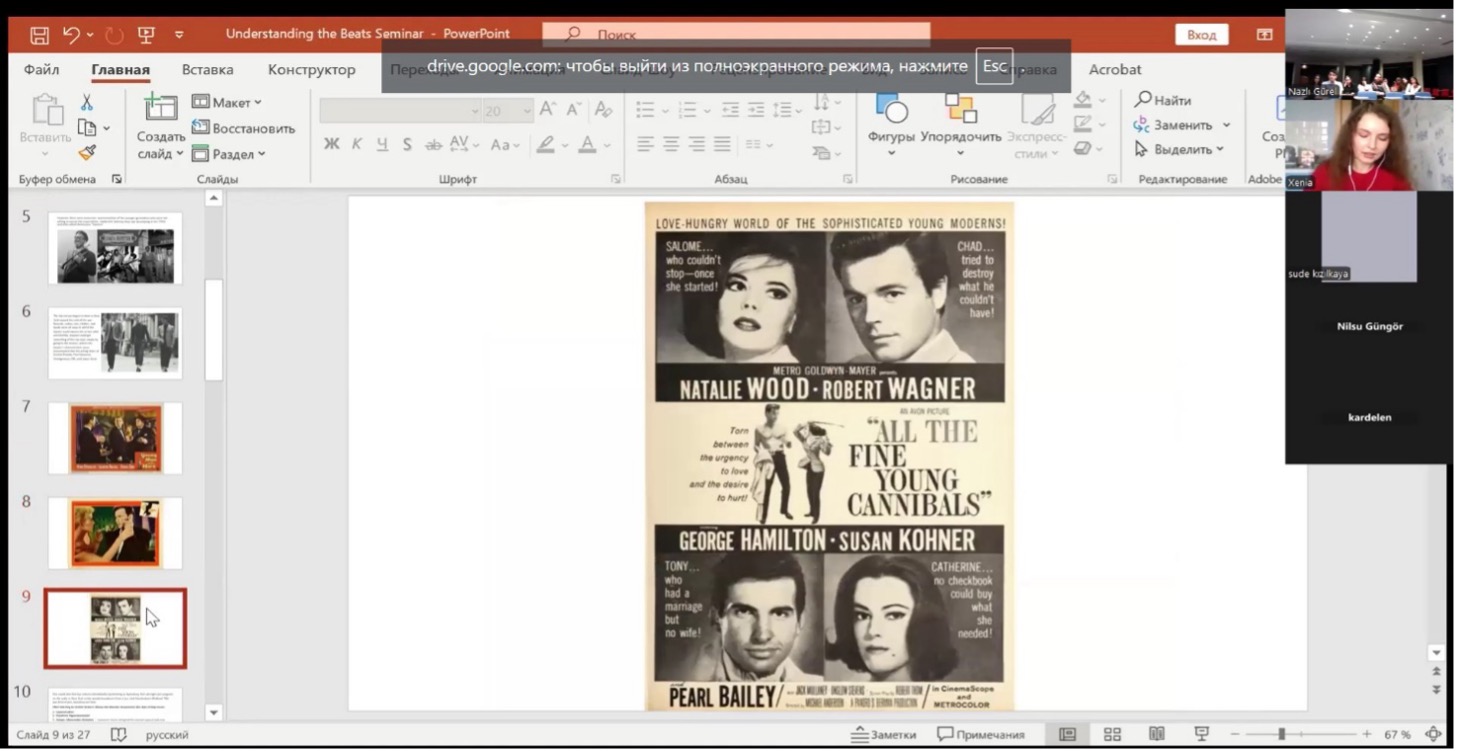Click the Восстановить reset slide button
Image resolution: width=1457 pixels, height=751 pixels.
(x=243, y=128)
